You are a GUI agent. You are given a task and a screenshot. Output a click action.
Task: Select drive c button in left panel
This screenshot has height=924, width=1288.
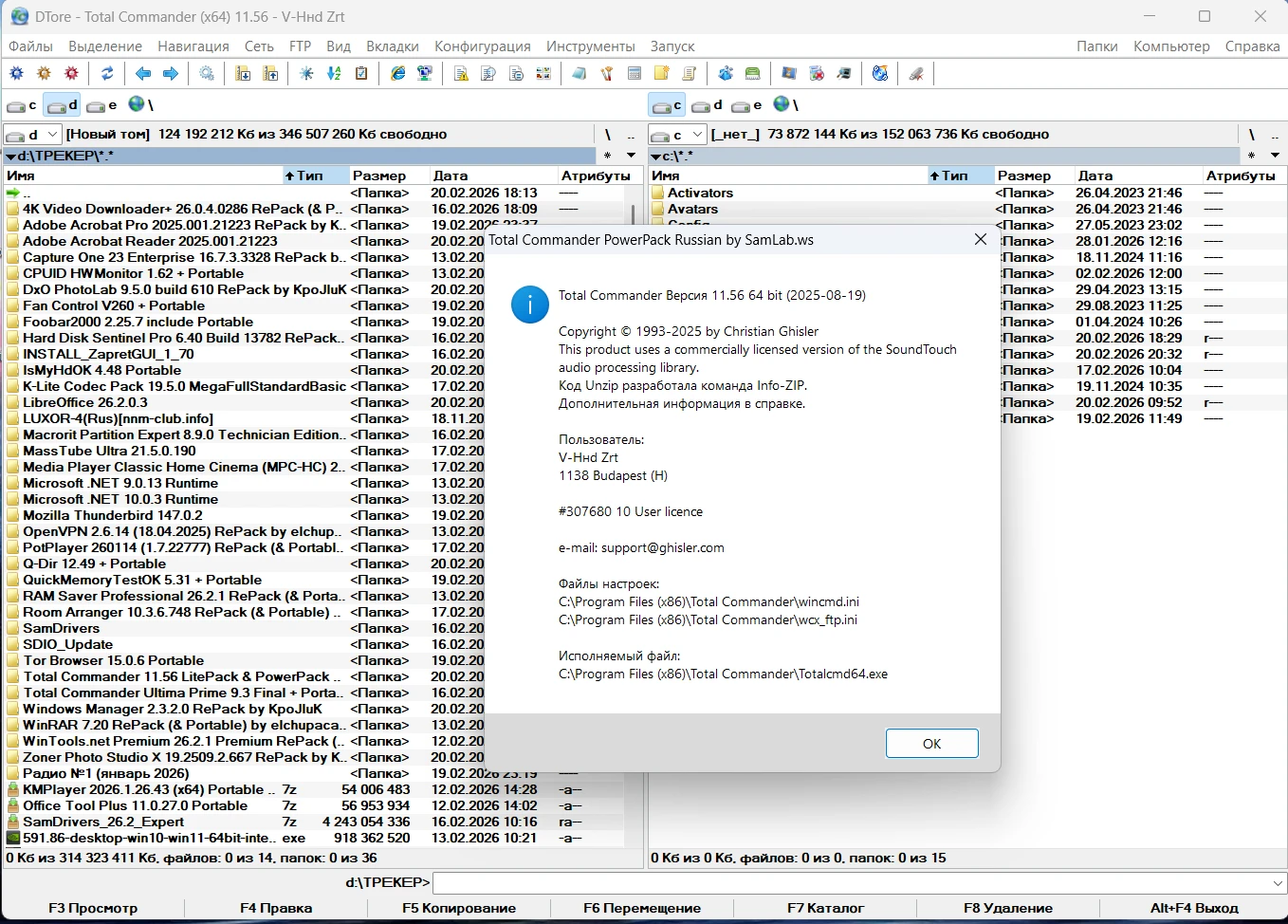point(22,105)
